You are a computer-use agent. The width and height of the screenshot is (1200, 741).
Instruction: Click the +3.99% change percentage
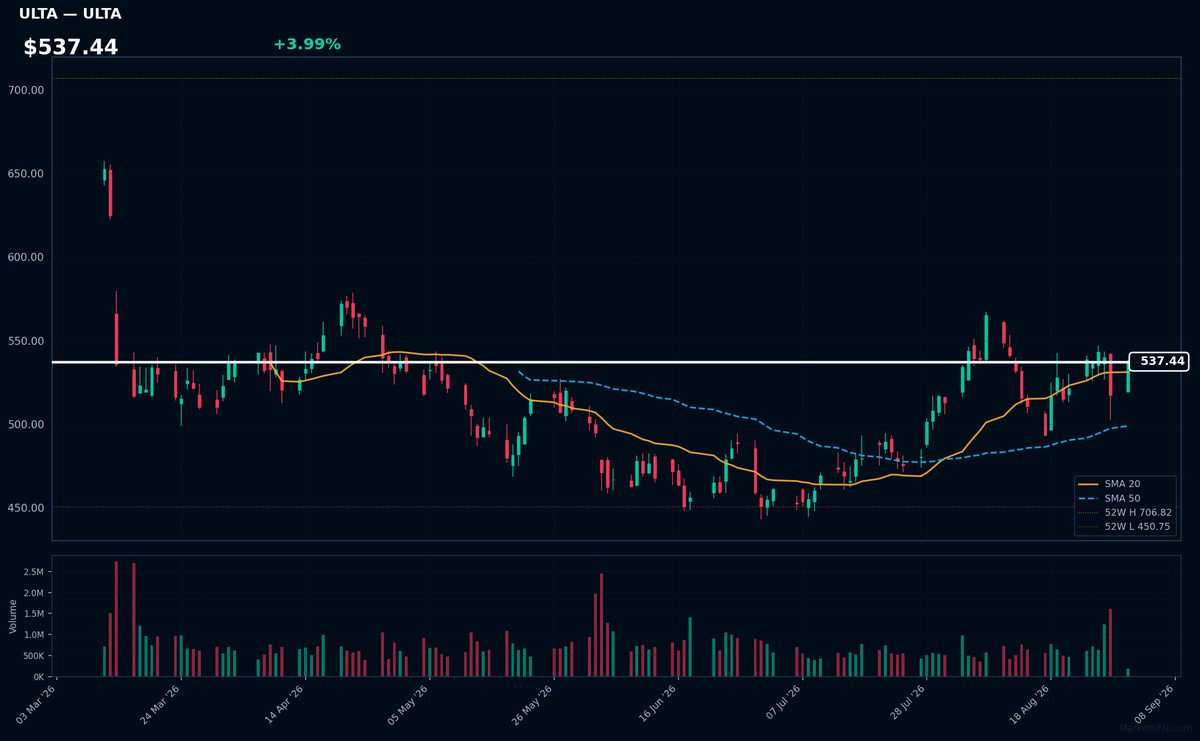coord(307,44)
